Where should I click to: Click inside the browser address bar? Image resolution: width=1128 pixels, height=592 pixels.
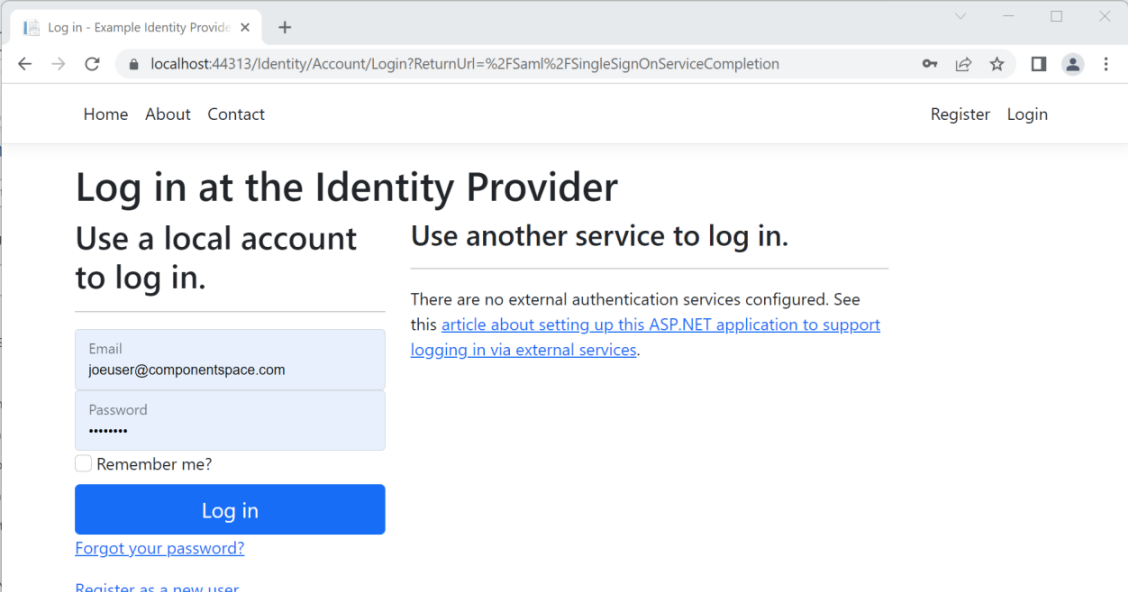coord(450,63)
